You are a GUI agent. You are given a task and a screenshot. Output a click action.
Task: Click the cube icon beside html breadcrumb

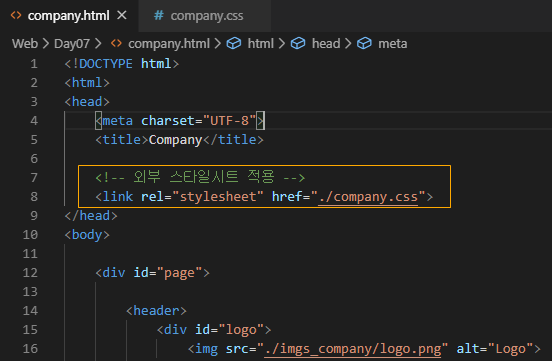[234, 44]
